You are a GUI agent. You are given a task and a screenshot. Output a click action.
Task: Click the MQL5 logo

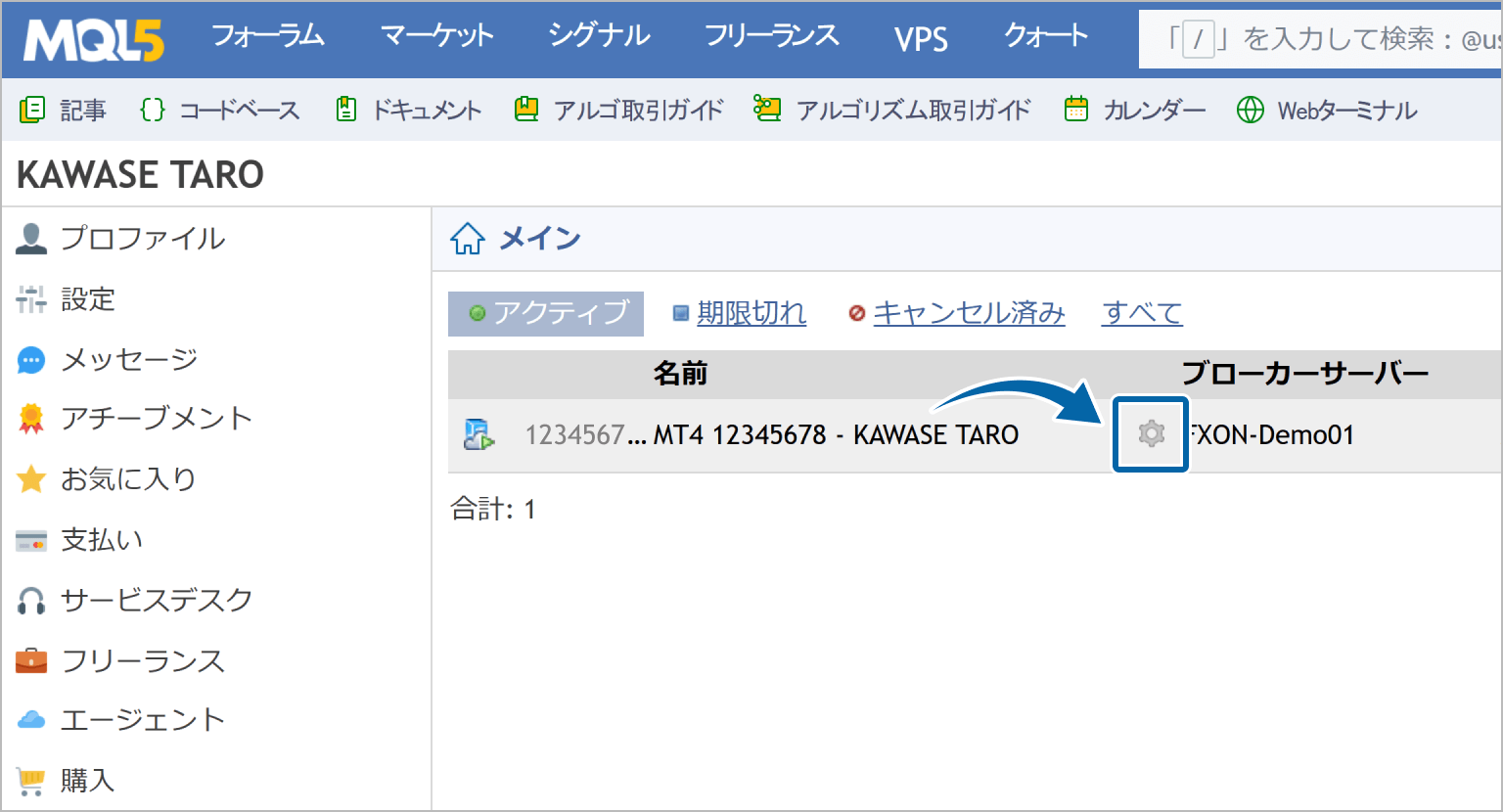94,39
